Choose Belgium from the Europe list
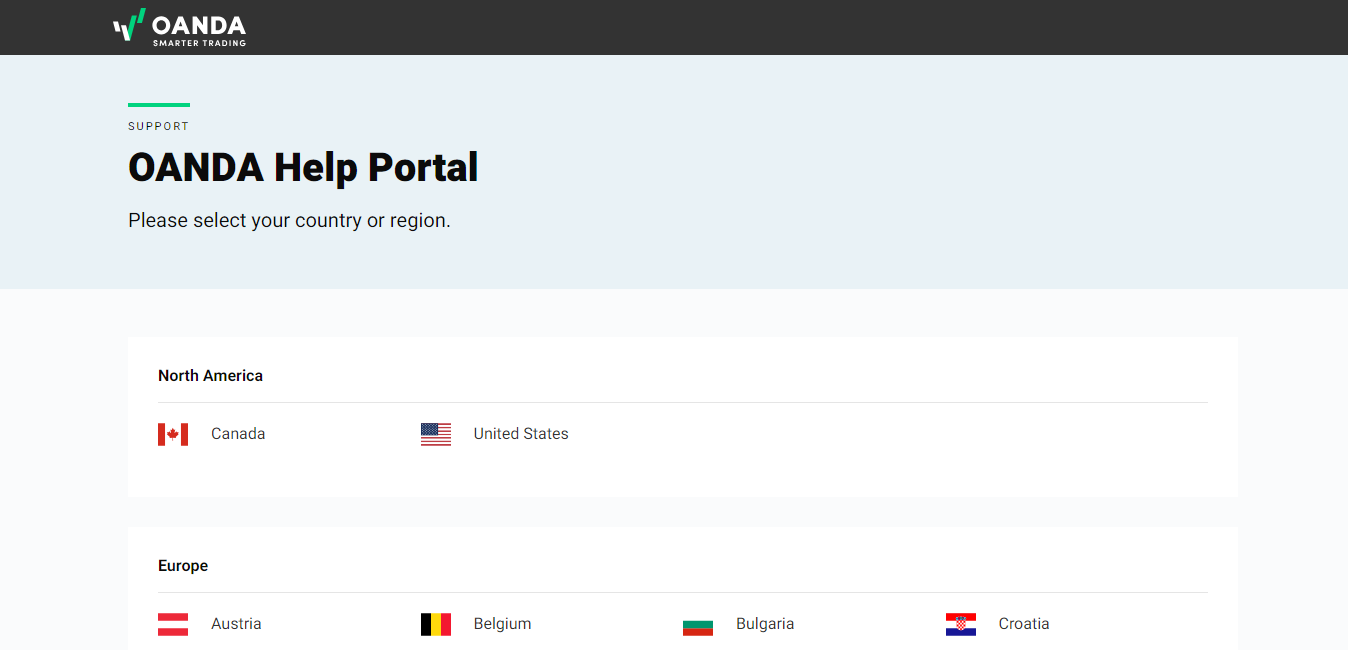The image size is (1348, 650). click(x=502, y=624)
